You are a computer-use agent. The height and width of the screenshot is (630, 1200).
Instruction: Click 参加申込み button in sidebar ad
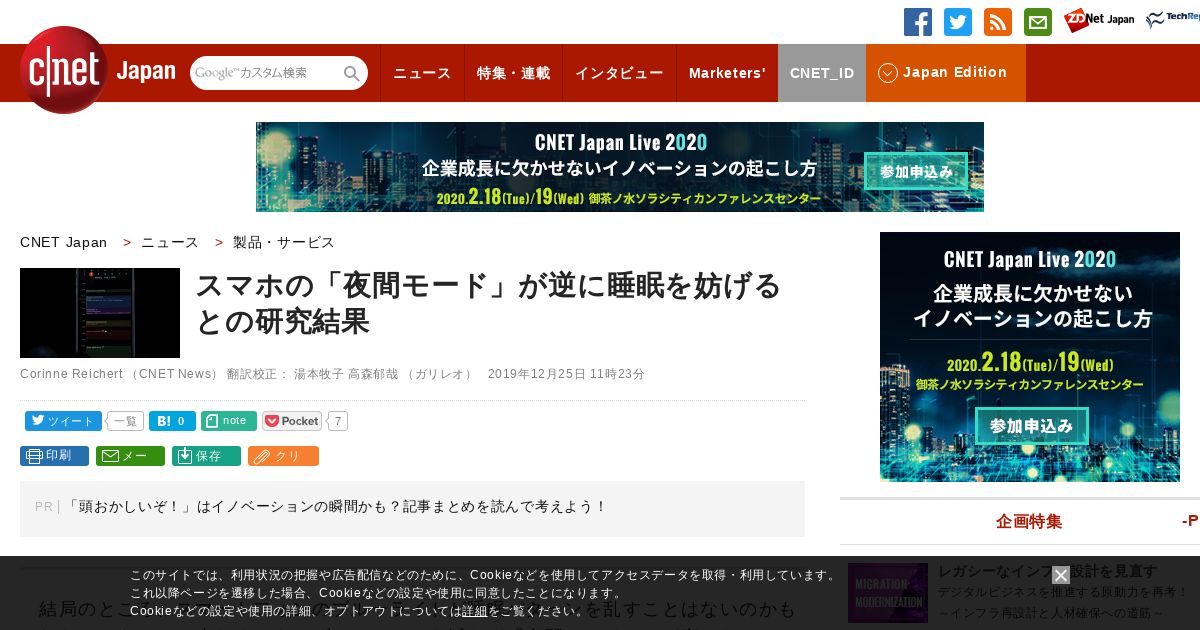tap(1032, 426)
